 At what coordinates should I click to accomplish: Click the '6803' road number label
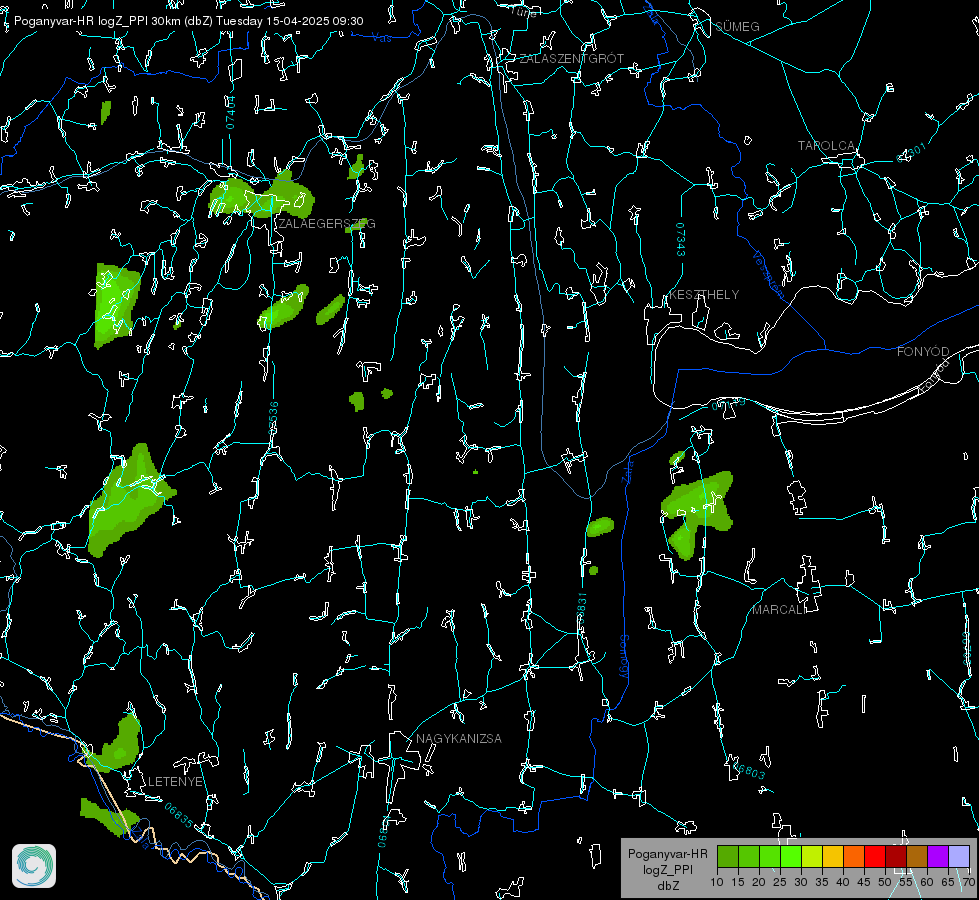(x=750, y=772)
